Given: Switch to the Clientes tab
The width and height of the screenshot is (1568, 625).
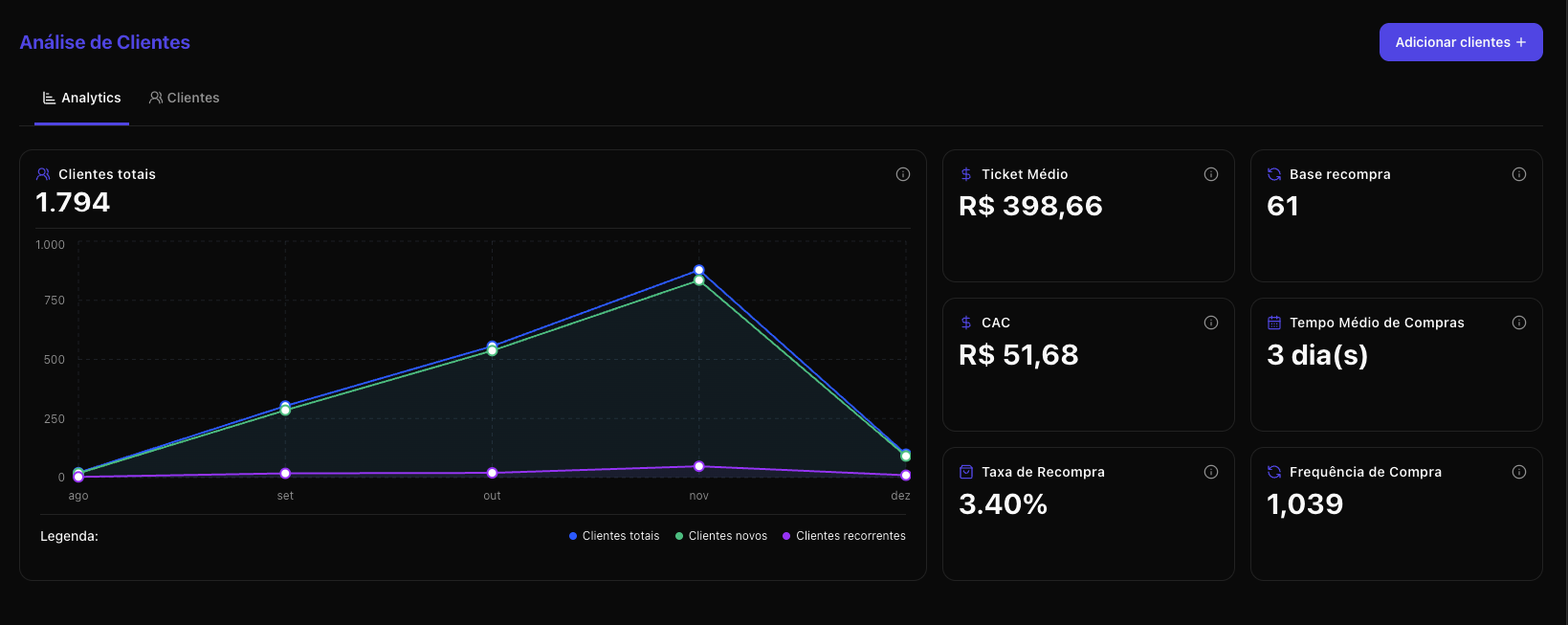Looking at the screenshot, I should point(184,97).
